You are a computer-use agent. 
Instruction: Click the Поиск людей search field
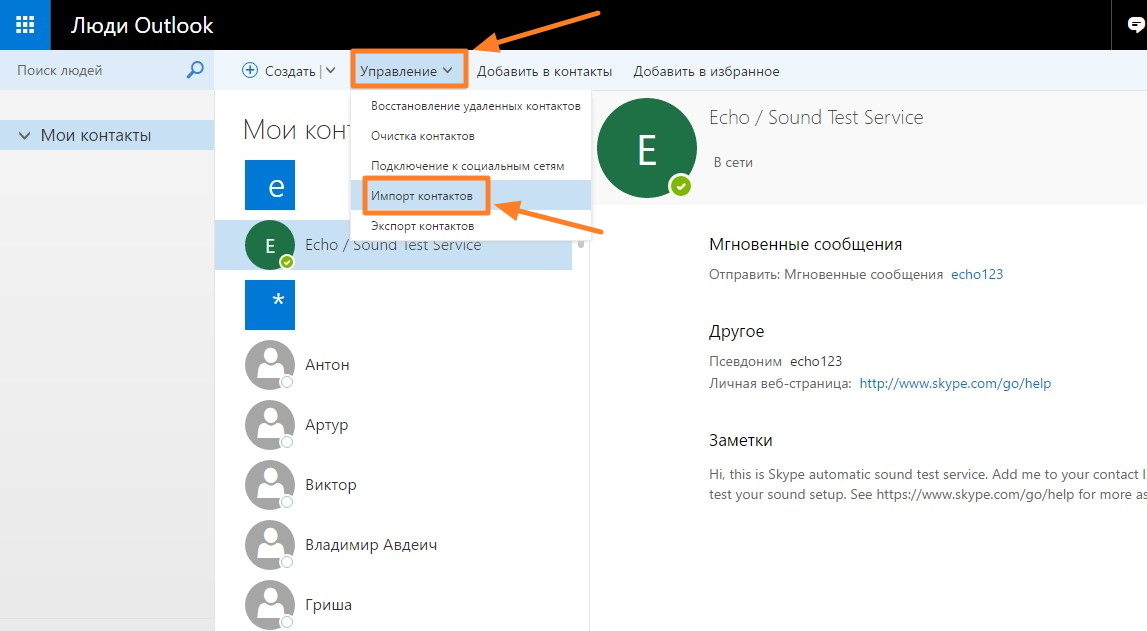(x=95, y=70)
